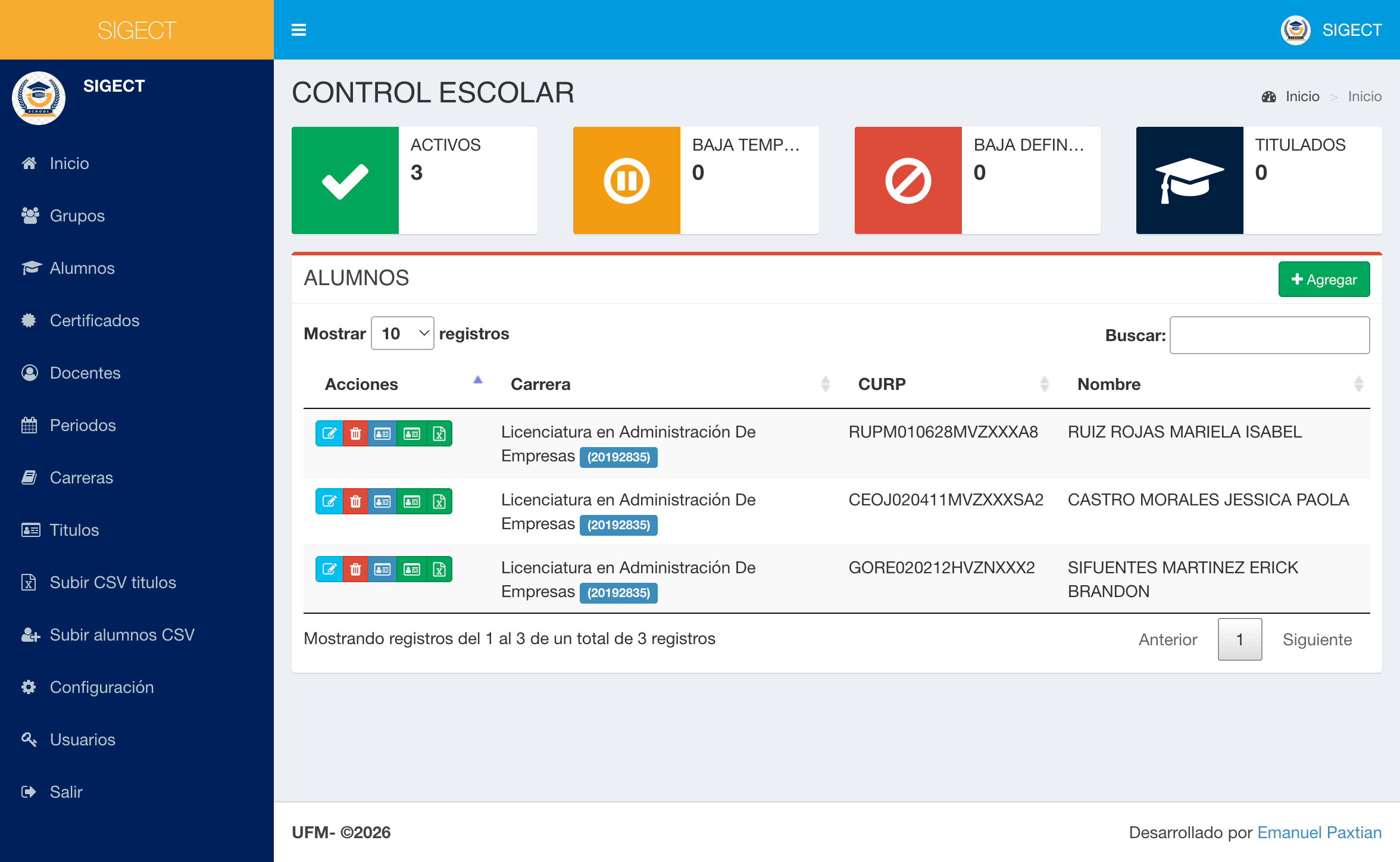Open the Emanuel Paxtian developer link

(x=1319, y=832)
